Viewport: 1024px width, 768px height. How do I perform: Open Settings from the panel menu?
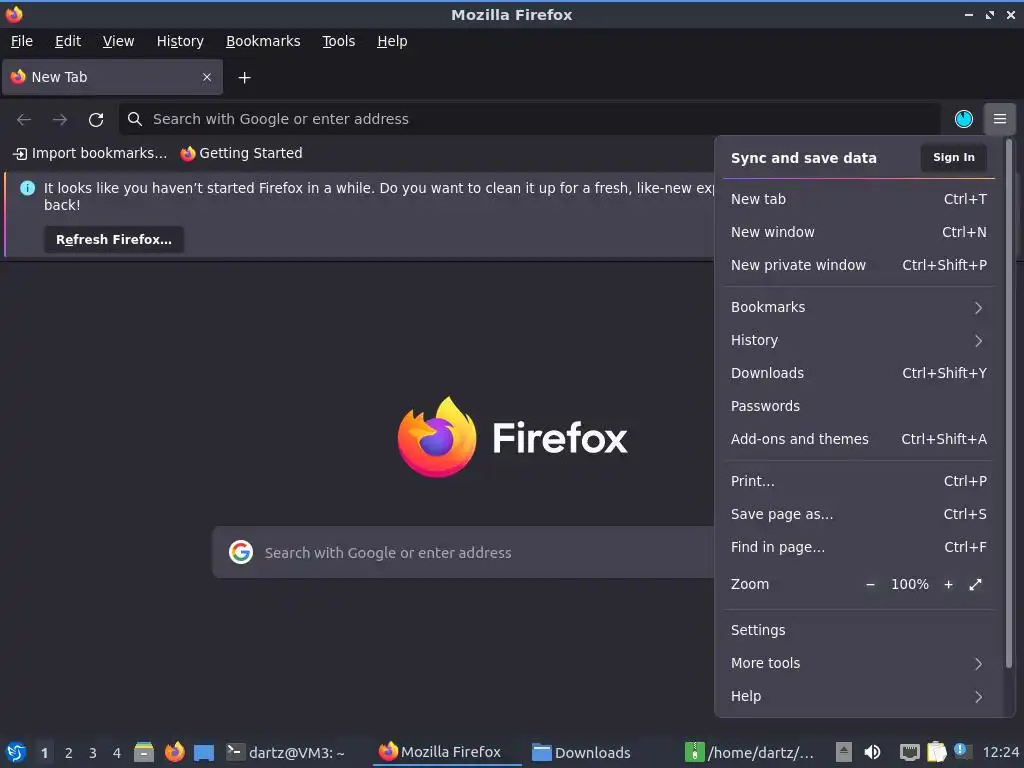click(x=859, y=630)
